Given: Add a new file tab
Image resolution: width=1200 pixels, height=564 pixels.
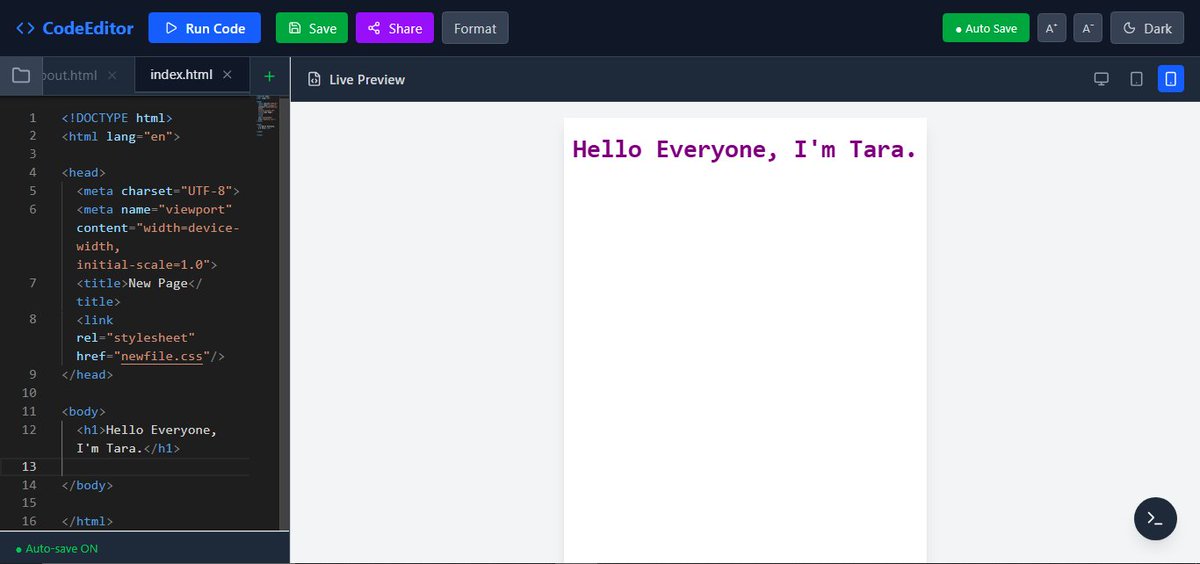Looking at the screenshot, I should click(x=269, y=76).
